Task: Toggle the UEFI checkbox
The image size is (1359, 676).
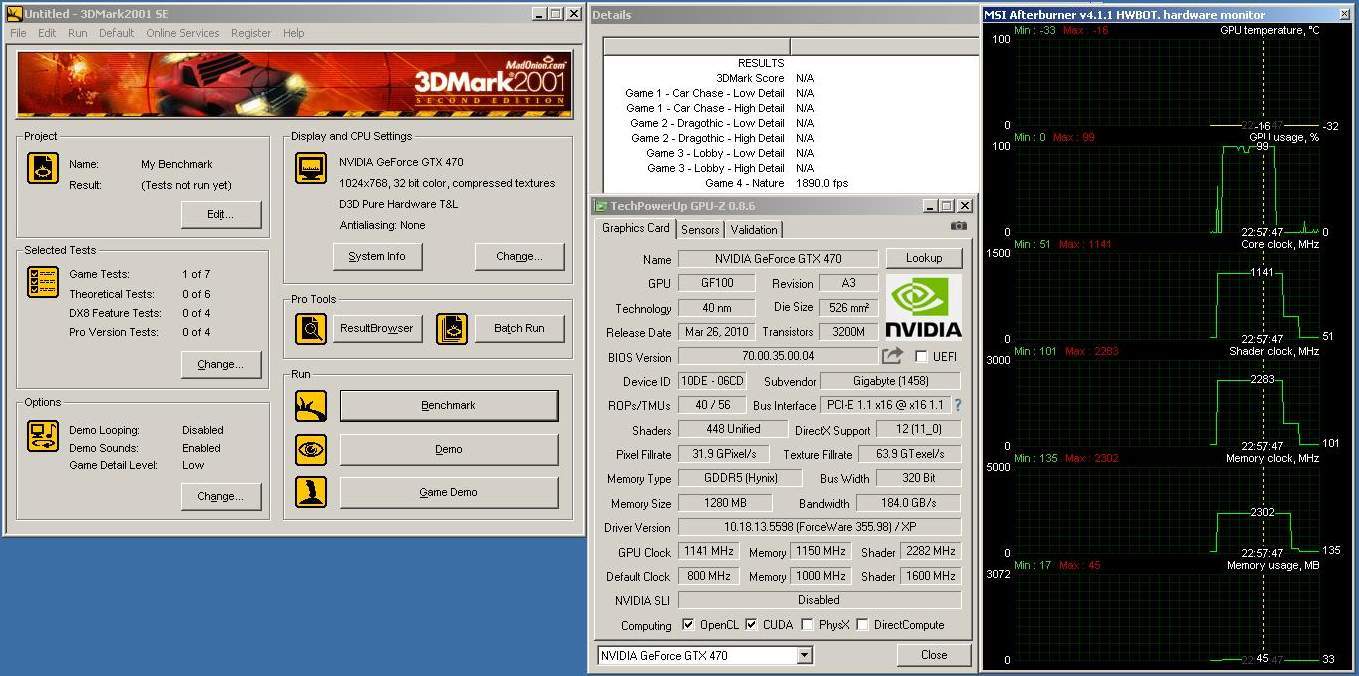Action: (x=921, y=357)
